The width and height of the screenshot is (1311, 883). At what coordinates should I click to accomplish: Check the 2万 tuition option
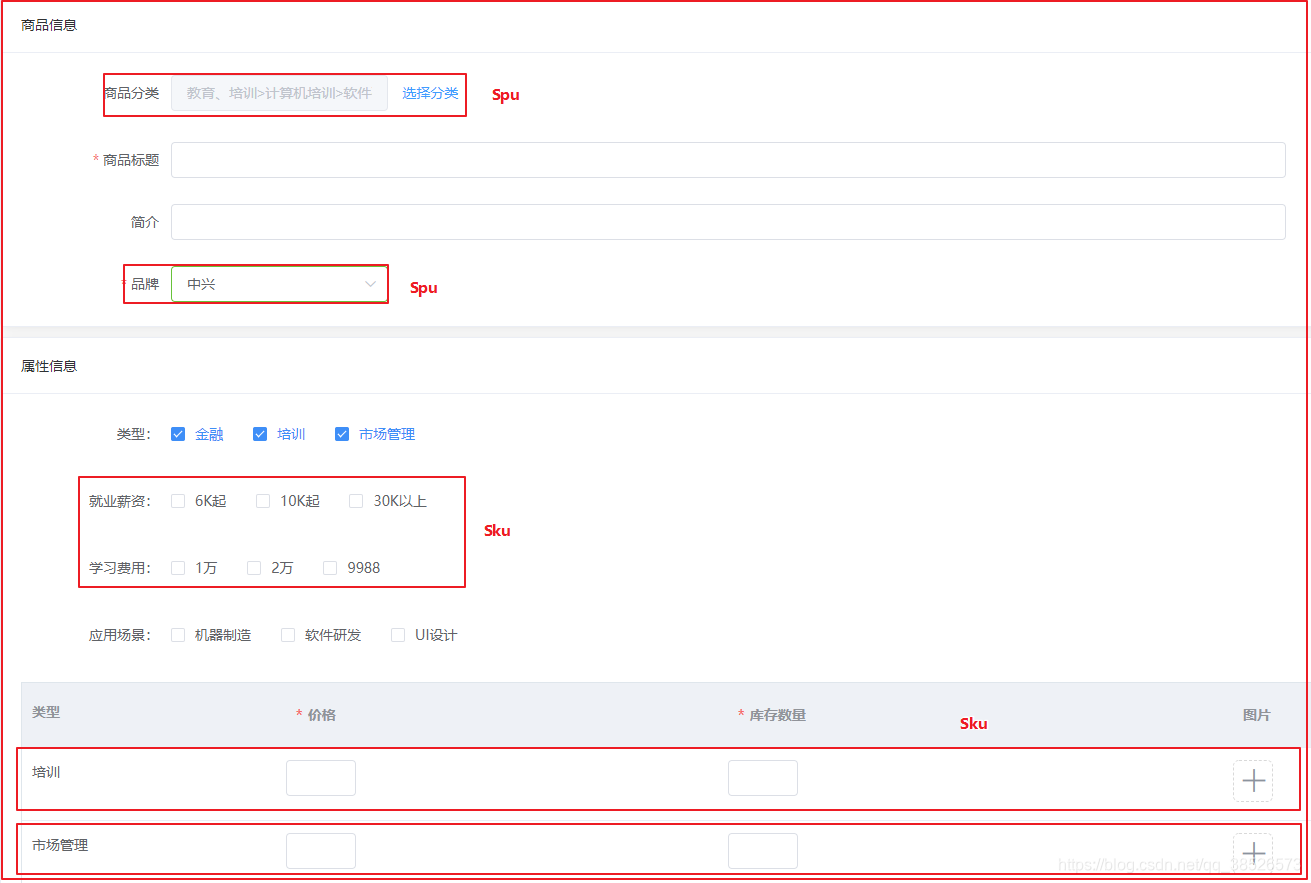(254, 568)
